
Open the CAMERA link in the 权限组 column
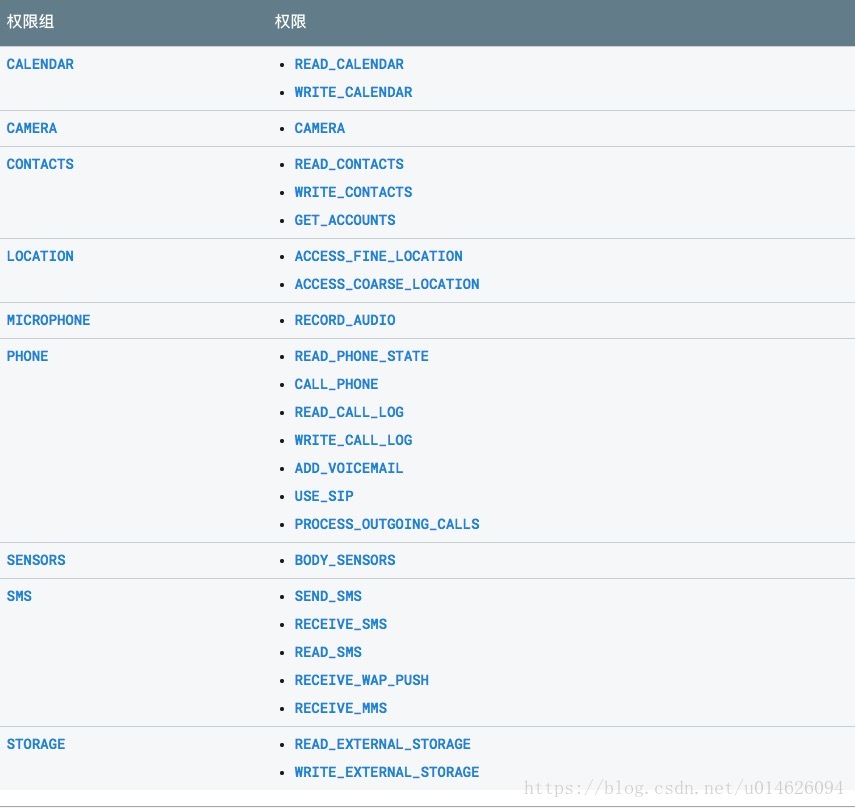(x=32, y=128)
